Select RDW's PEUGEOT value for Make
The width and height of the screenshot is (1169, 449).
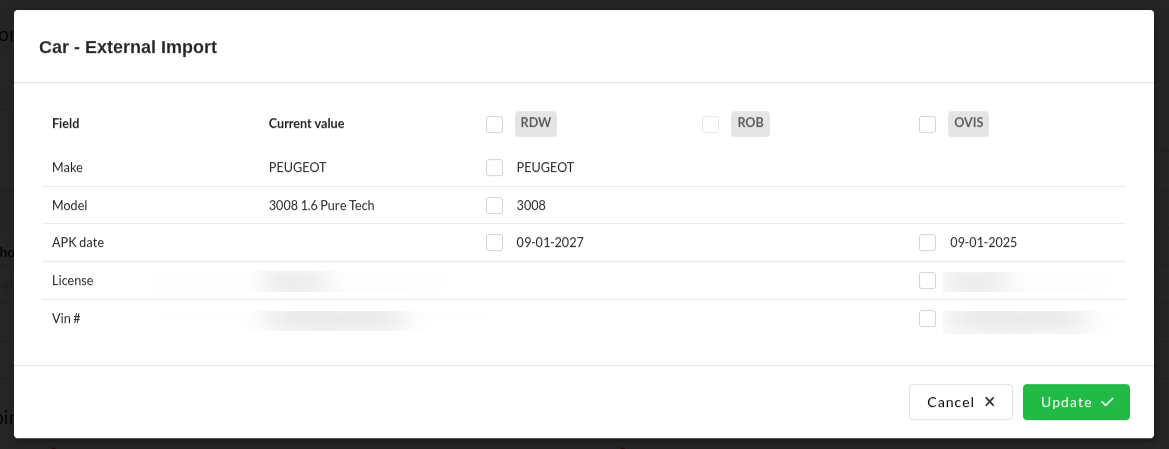(x=494, y=168)
